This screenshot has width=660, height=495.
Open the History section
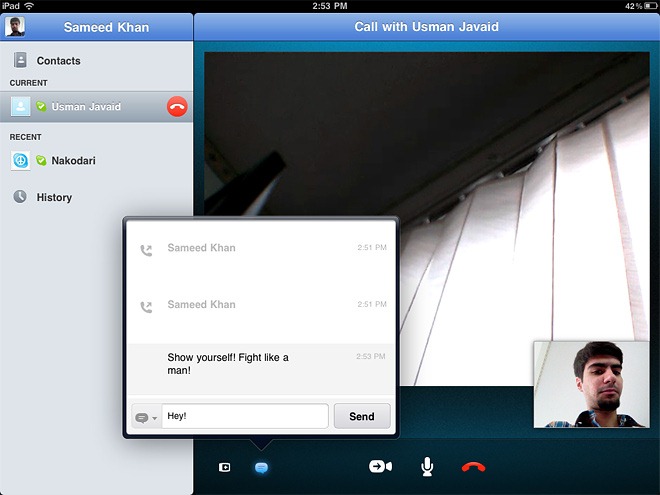point(96,197)
